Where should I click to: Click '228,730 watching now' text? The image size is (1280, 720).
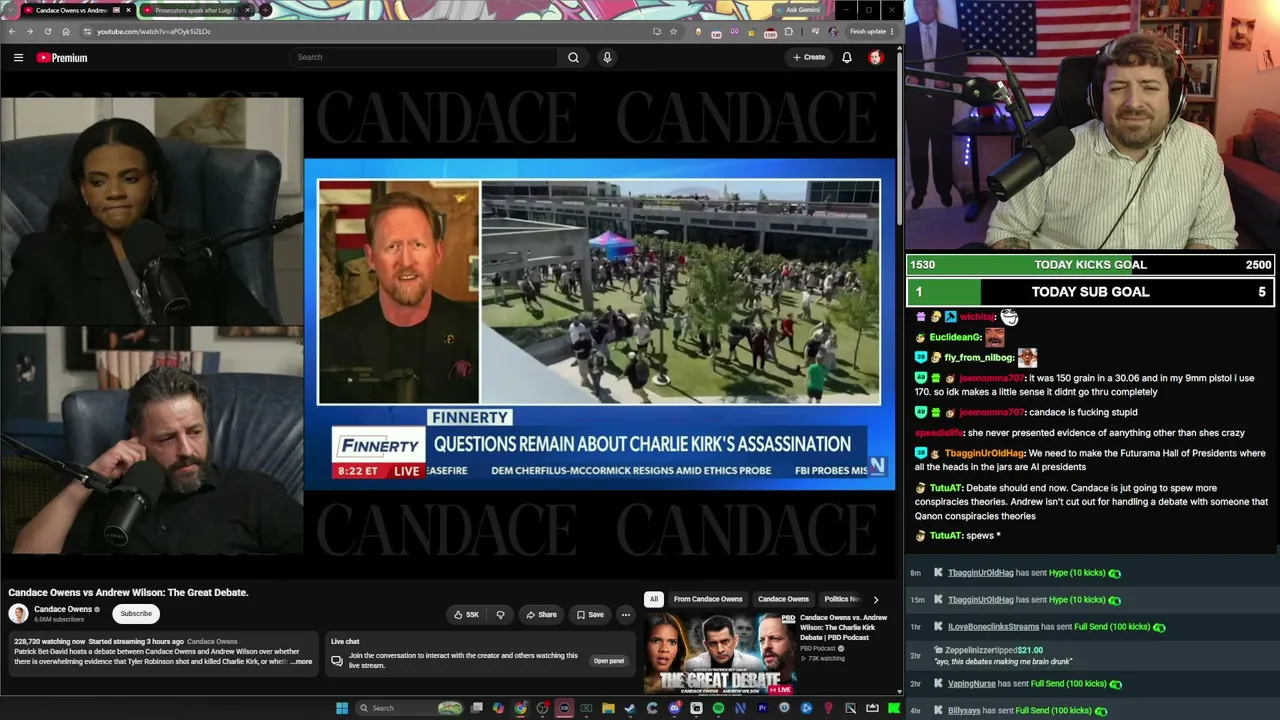click(49, 641)
